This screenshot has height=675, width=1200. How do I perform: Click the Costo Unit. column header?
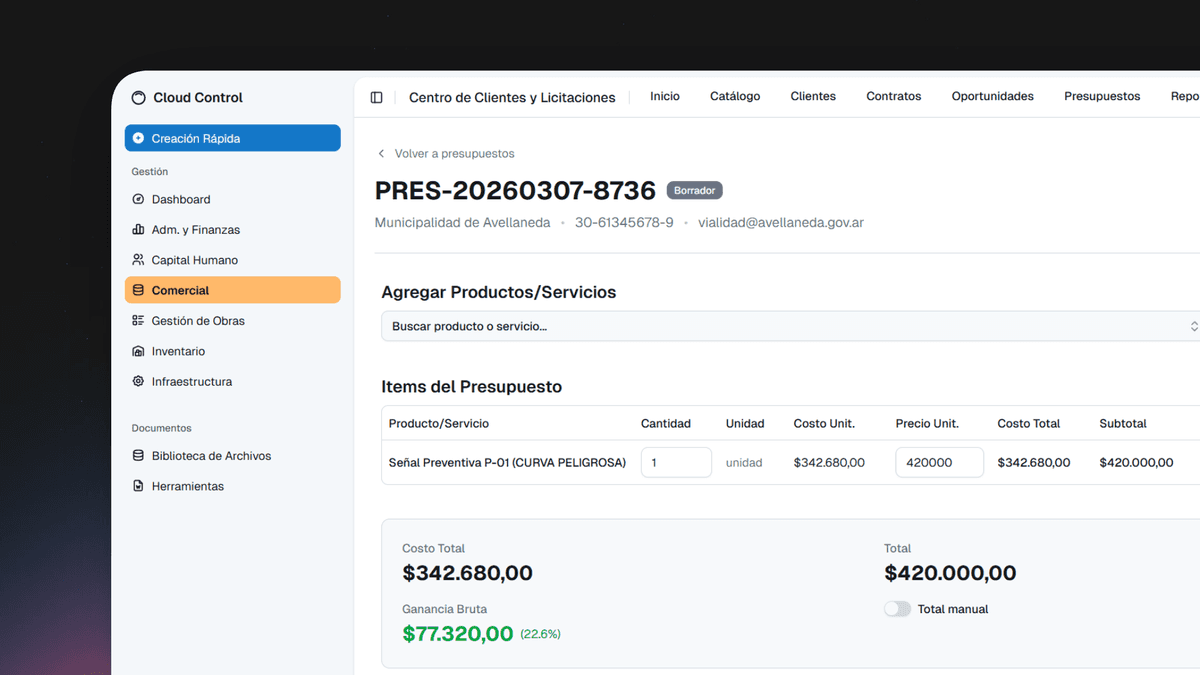pos(824,424)
